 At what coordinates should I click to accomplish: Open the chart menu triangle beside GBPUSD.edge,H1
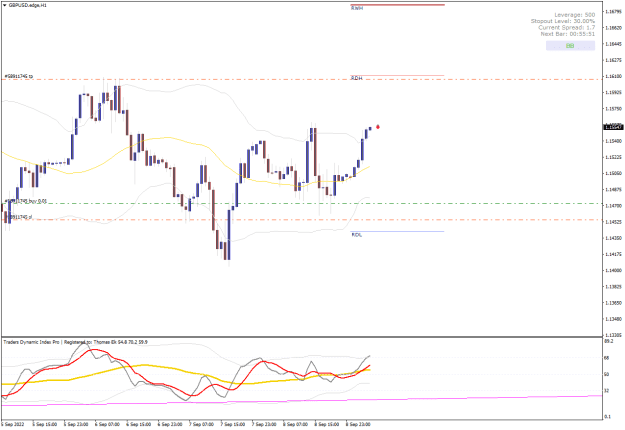(x=5, y=6)
